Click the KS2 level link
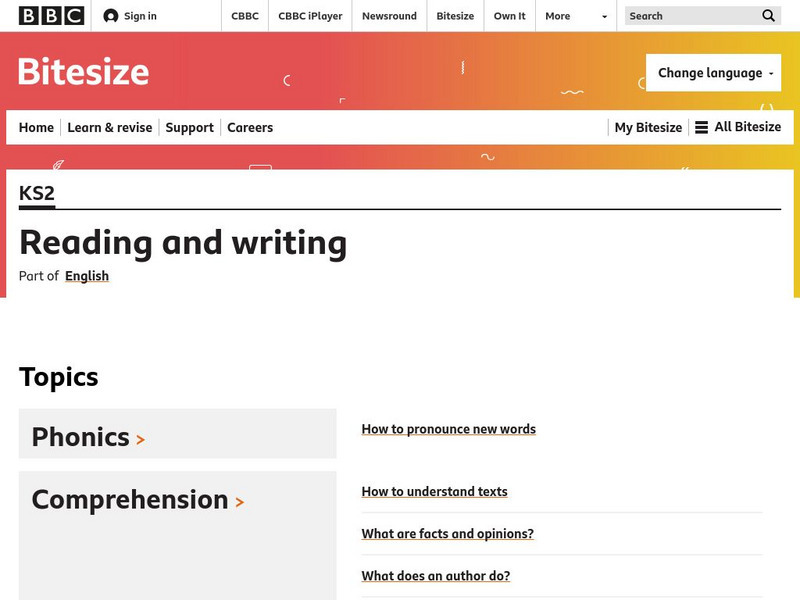 click(x=37, y=193)
